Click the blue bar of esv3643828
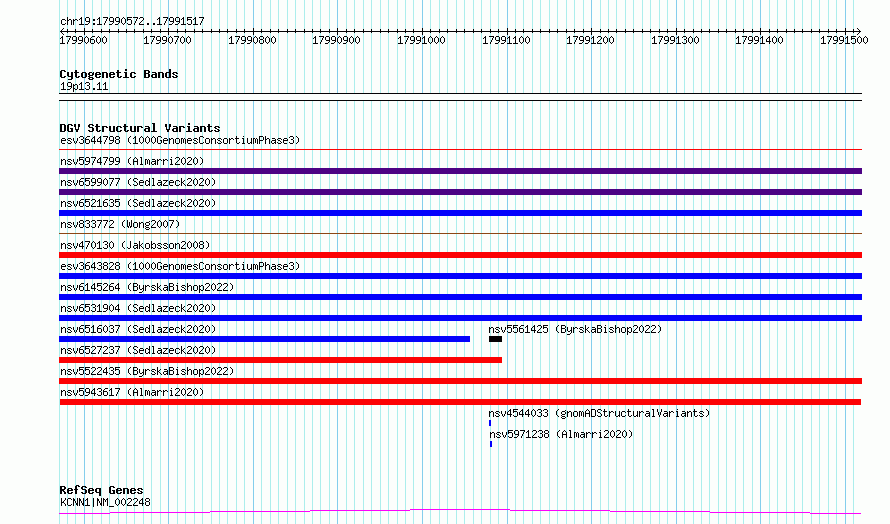This screenshot has height=524, width=890. click(460, 276)
